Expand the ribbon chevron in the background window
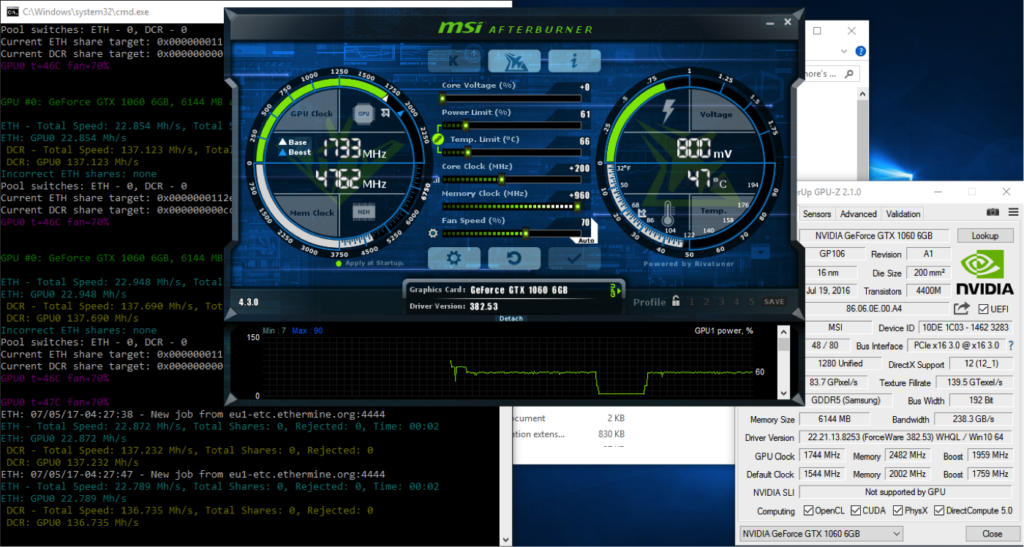 tap(844, 51)
